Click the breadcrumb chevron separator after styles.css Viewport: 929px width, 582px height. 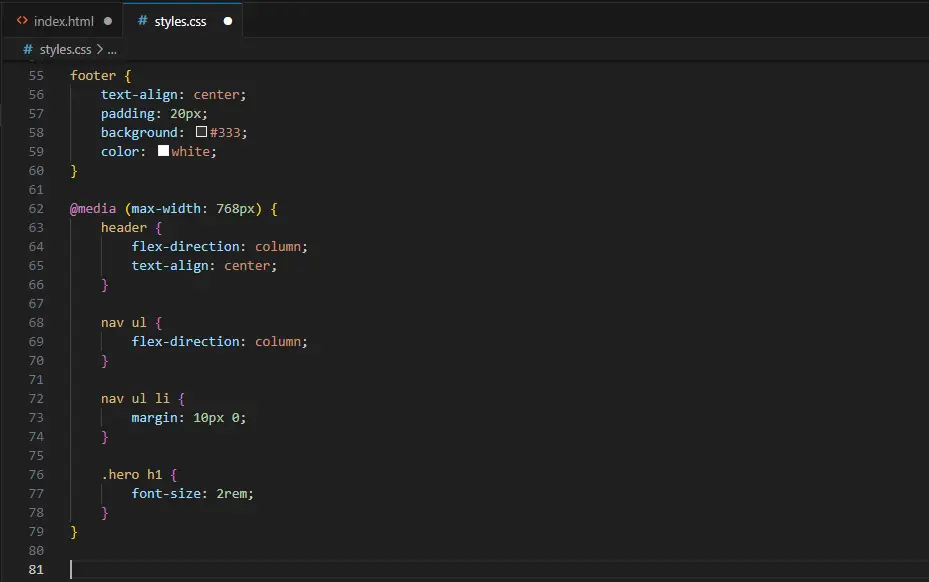click(x=100, y=49)
